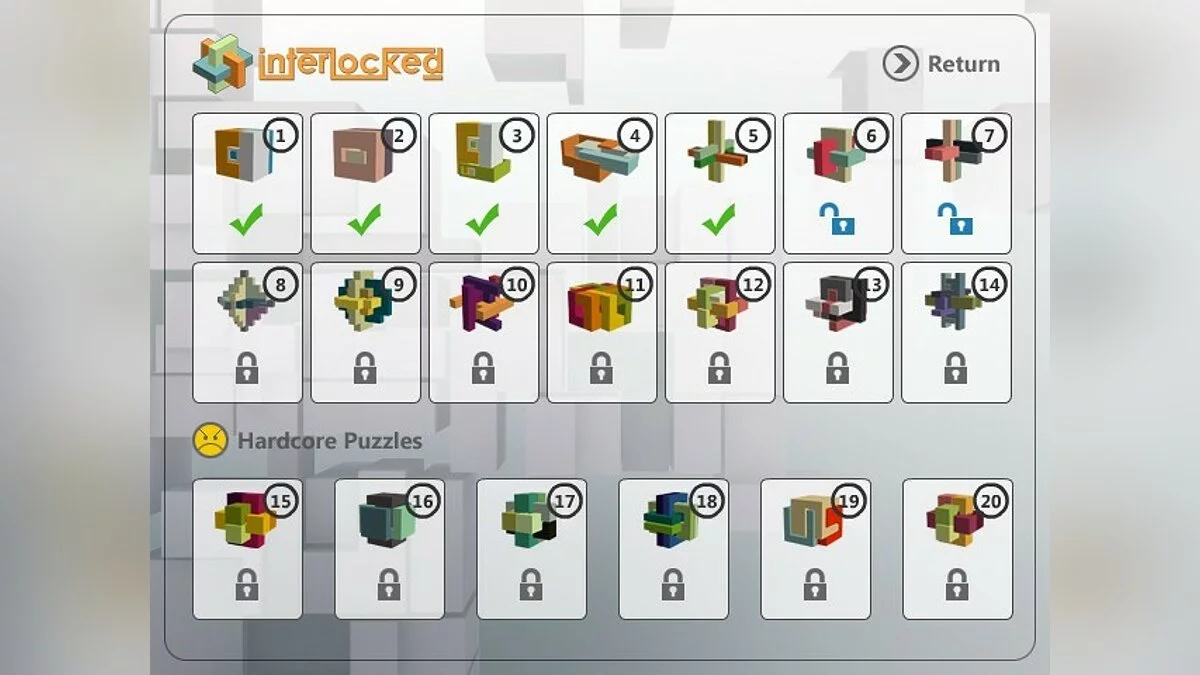
Task: Click the padlock icon under puzzle 10
Action: (483, 368)
